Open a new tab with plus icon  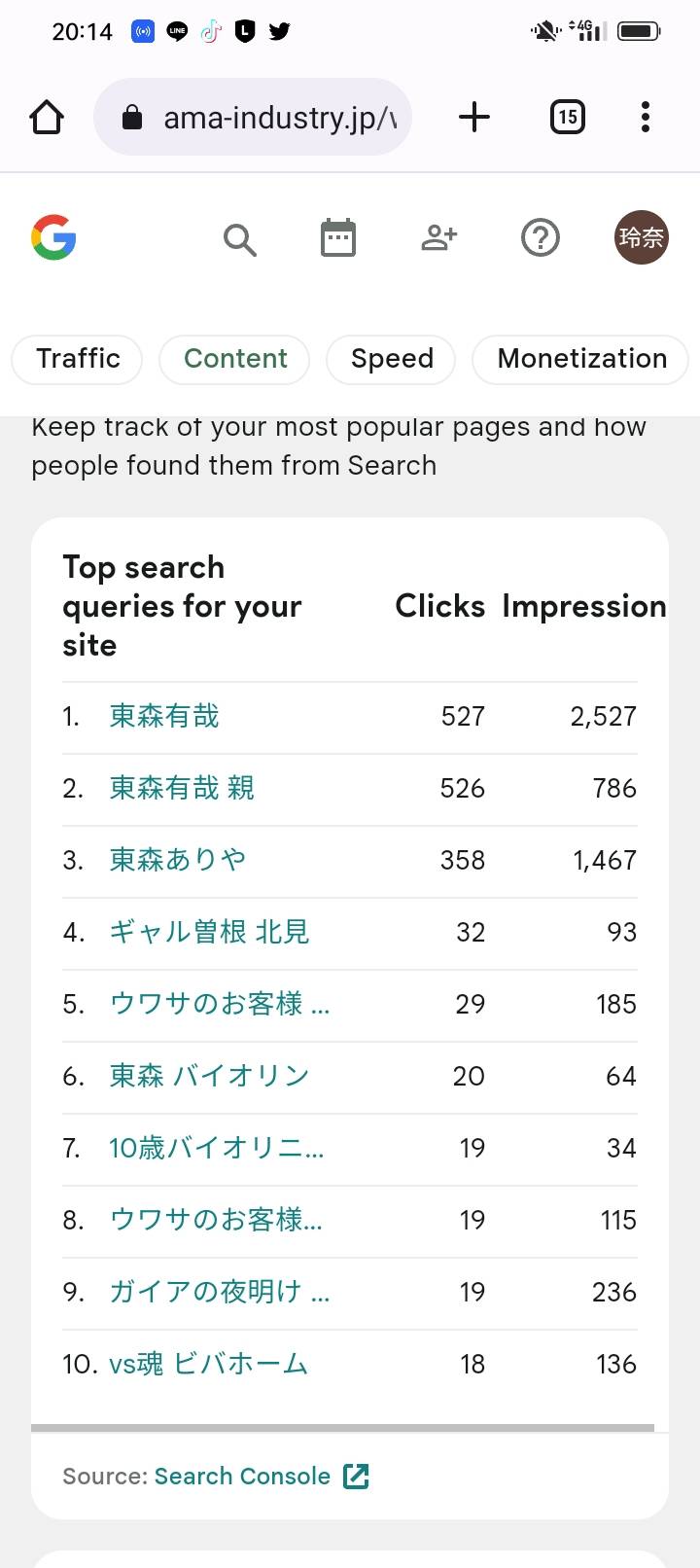[x=474, y=118]
